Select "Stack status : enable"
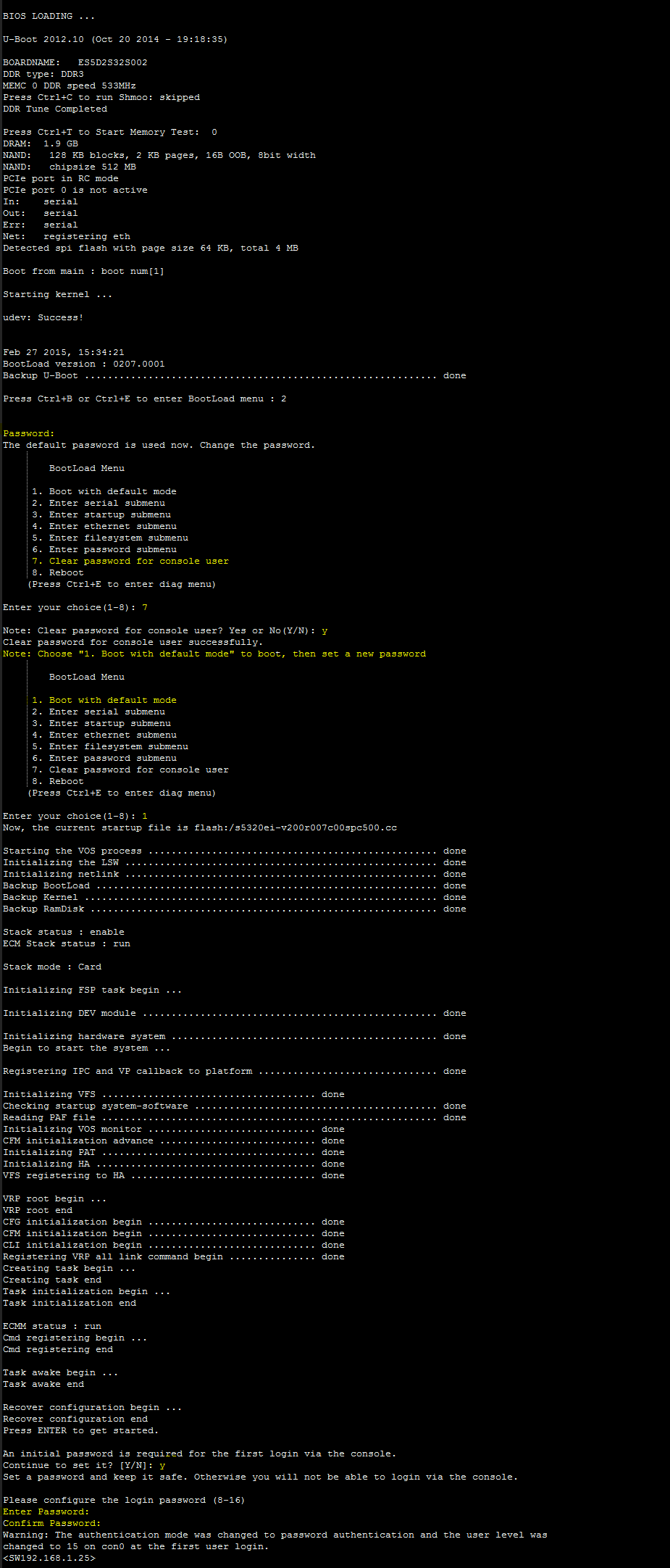670x1568 pixels. (64, 932)
